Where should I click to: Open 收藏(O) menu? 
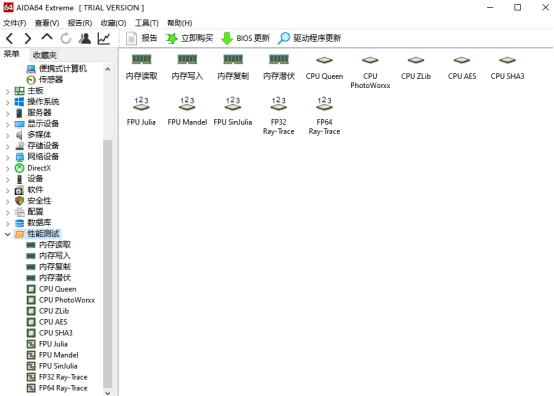tap(113, 23)
